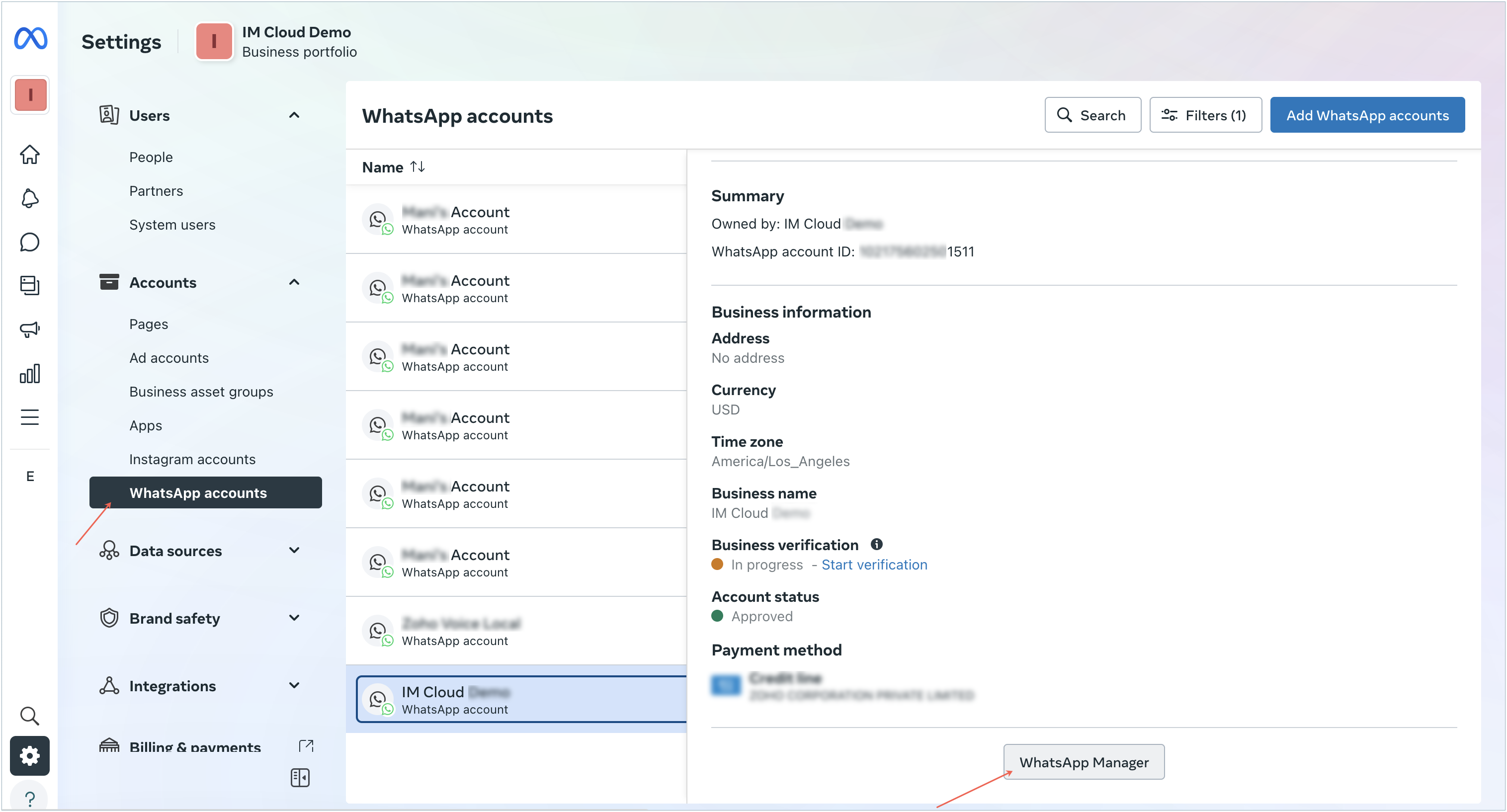Open the Settings gear icon
Viewport: 1507px width, 812px height.
pos(30,756)
